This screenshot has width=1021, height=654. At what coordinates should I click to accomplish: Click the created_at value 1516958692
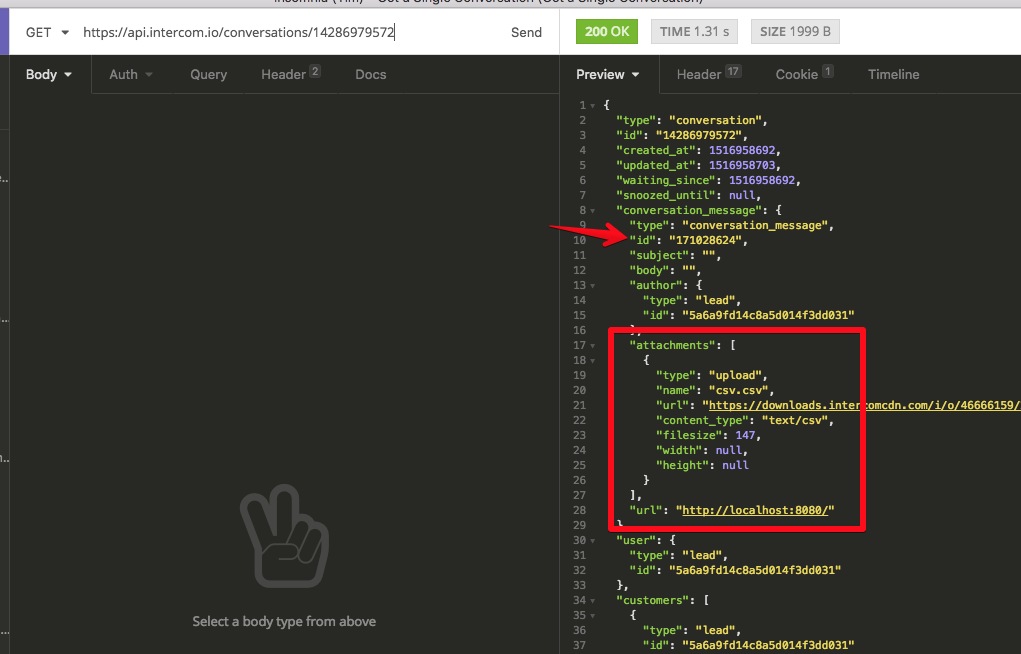coord(742,150)
